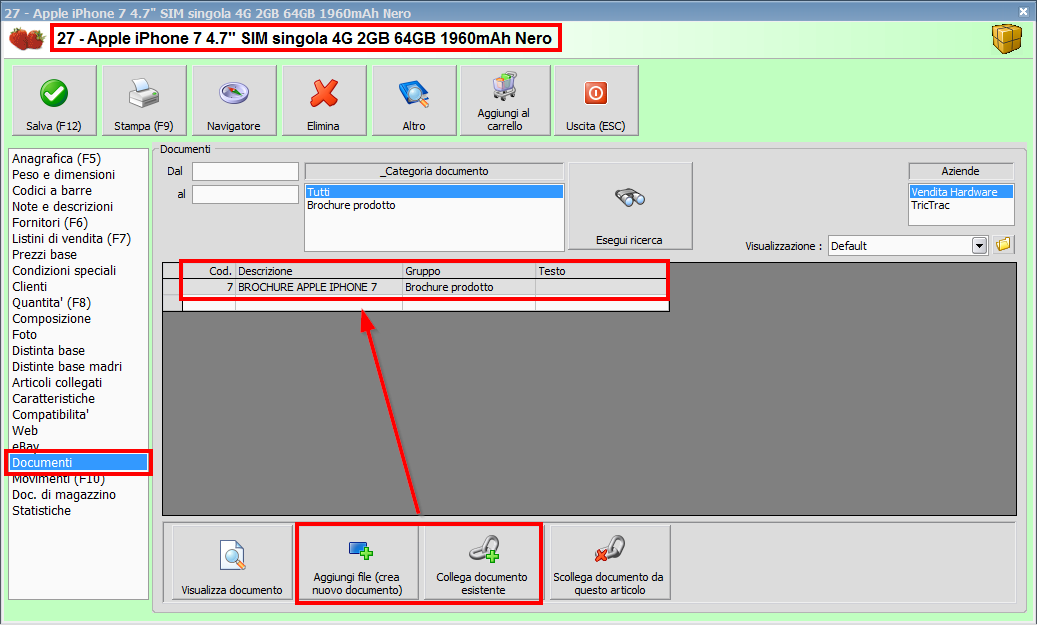Click the al date input field
Viewport: 1037px width, 625px height.
click(x=245, y=194)
